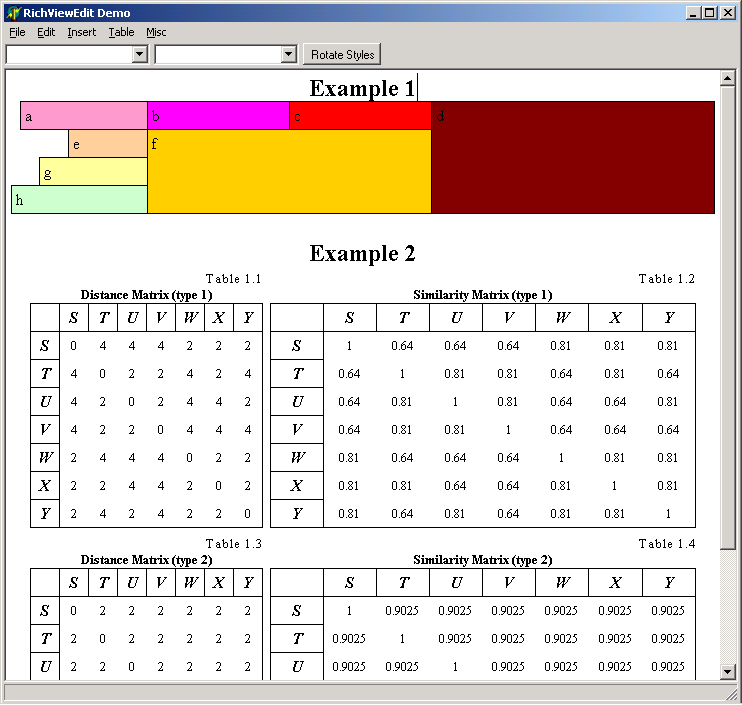Click the pink cell labeled a

[84, 116]
